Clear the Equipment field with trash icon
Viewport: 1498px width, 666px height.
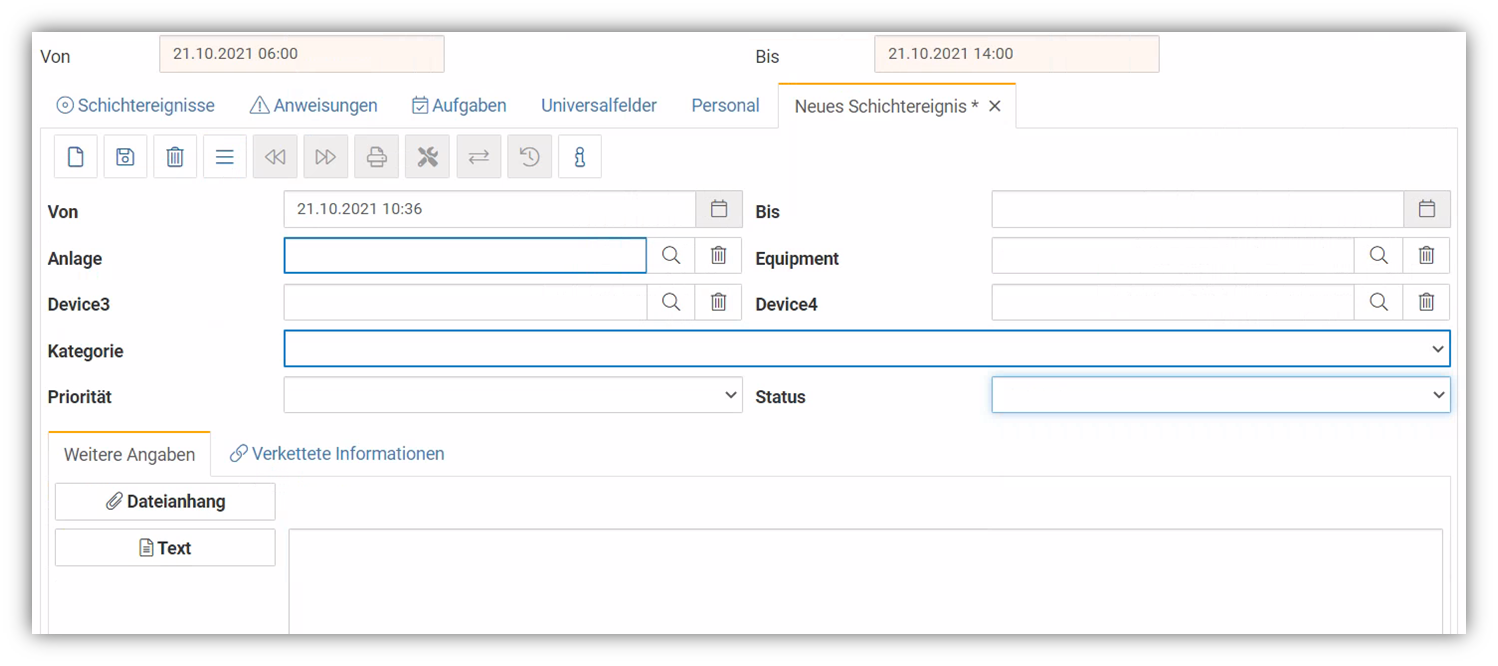point(1427,256)
